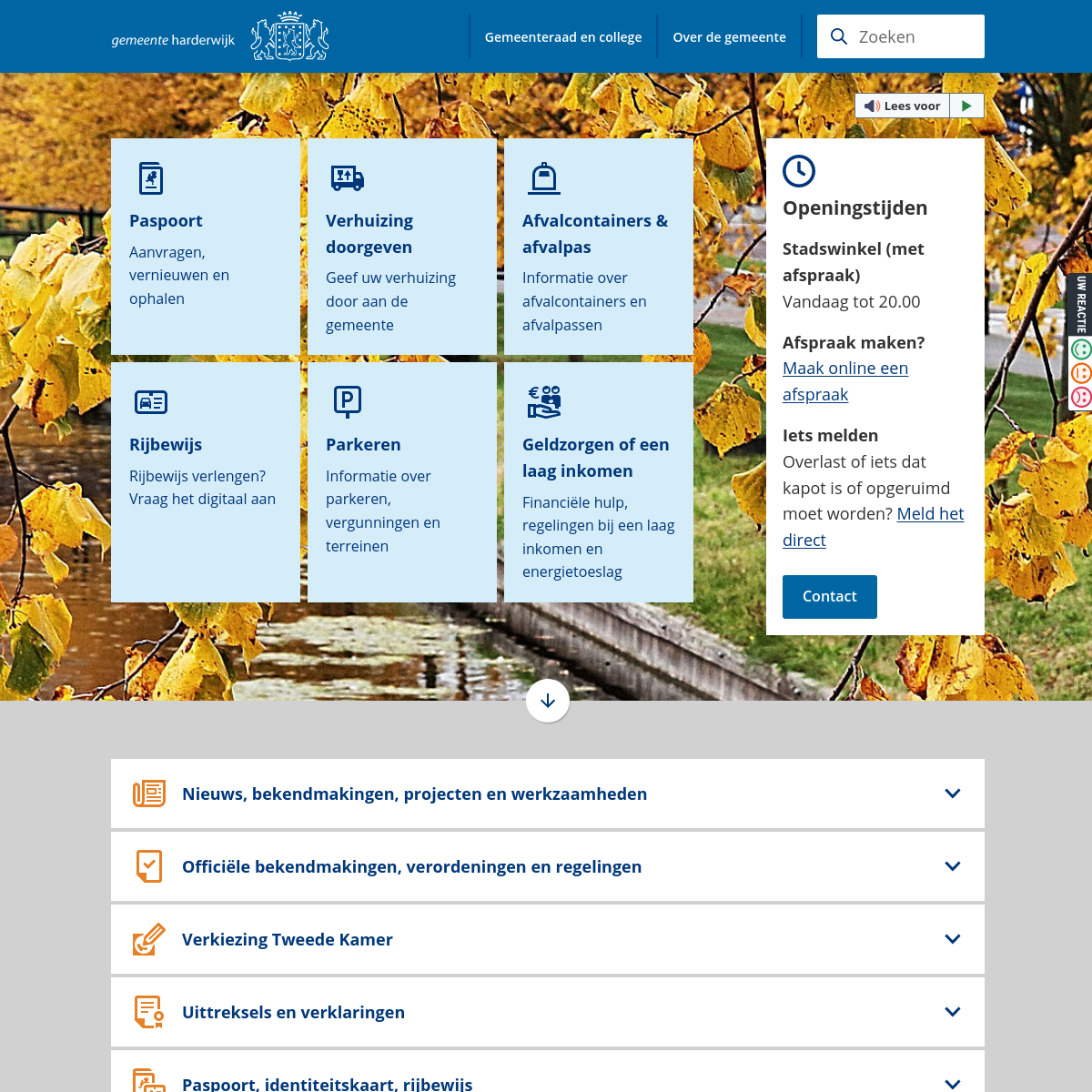1092x1092 pixels.
Task: Click 'Vandaag tot 20.00' opening time
Action: point(852,301)
